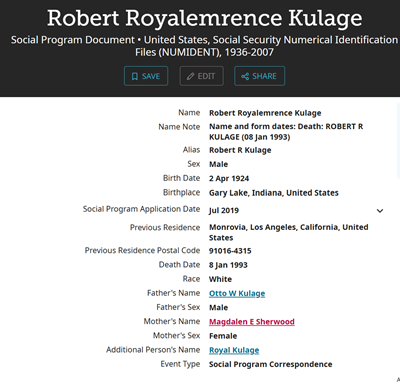Click the Previous Residence Postal Code label

click(142, 250)
